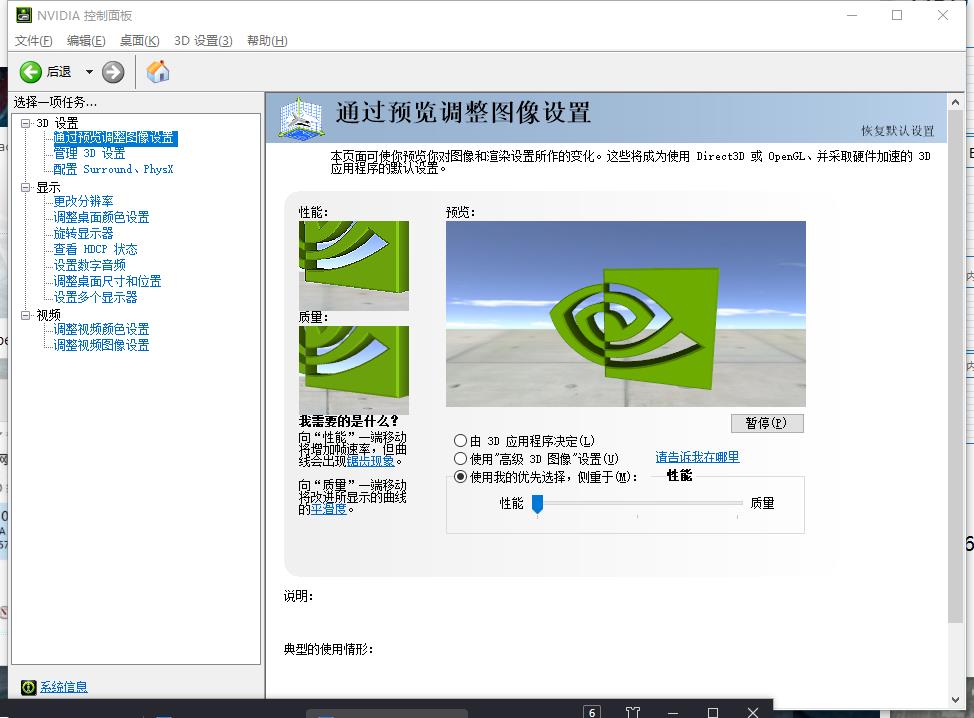
Task: Collapse the 3D 设置 tree node
Action: (26, 123)
